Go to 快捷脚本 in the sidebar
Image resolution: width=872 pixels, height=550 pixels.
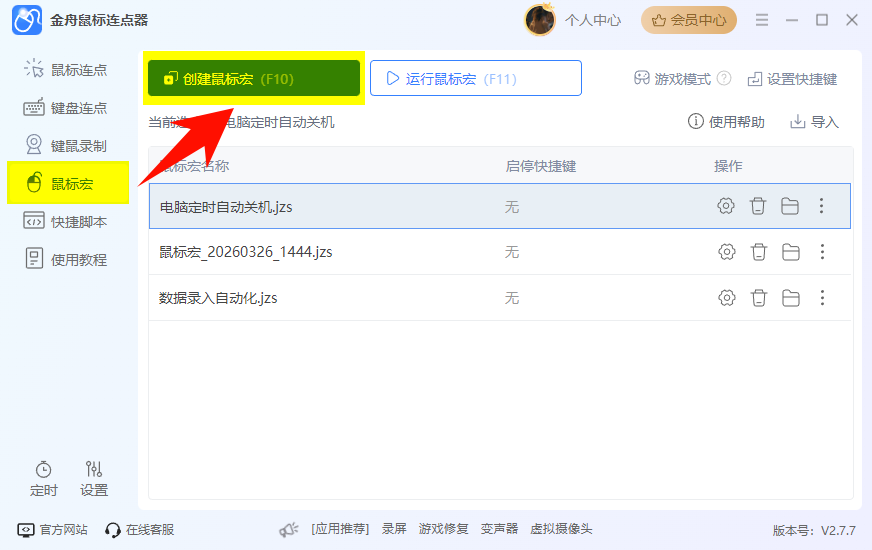66,221
